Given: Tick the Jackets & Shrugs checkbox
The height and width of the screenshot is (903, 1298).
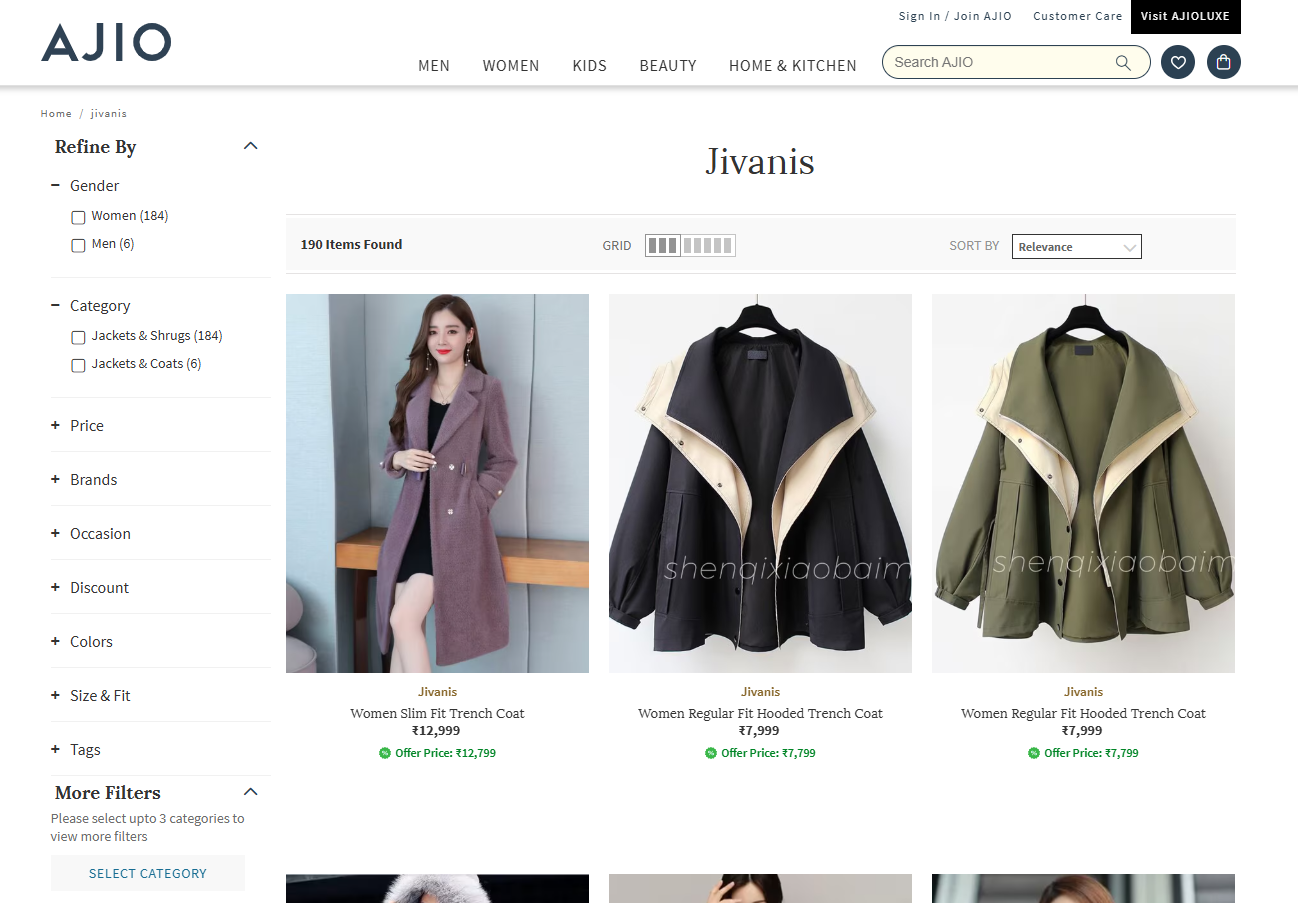Looking at the screenshot, I should [78, 337].
